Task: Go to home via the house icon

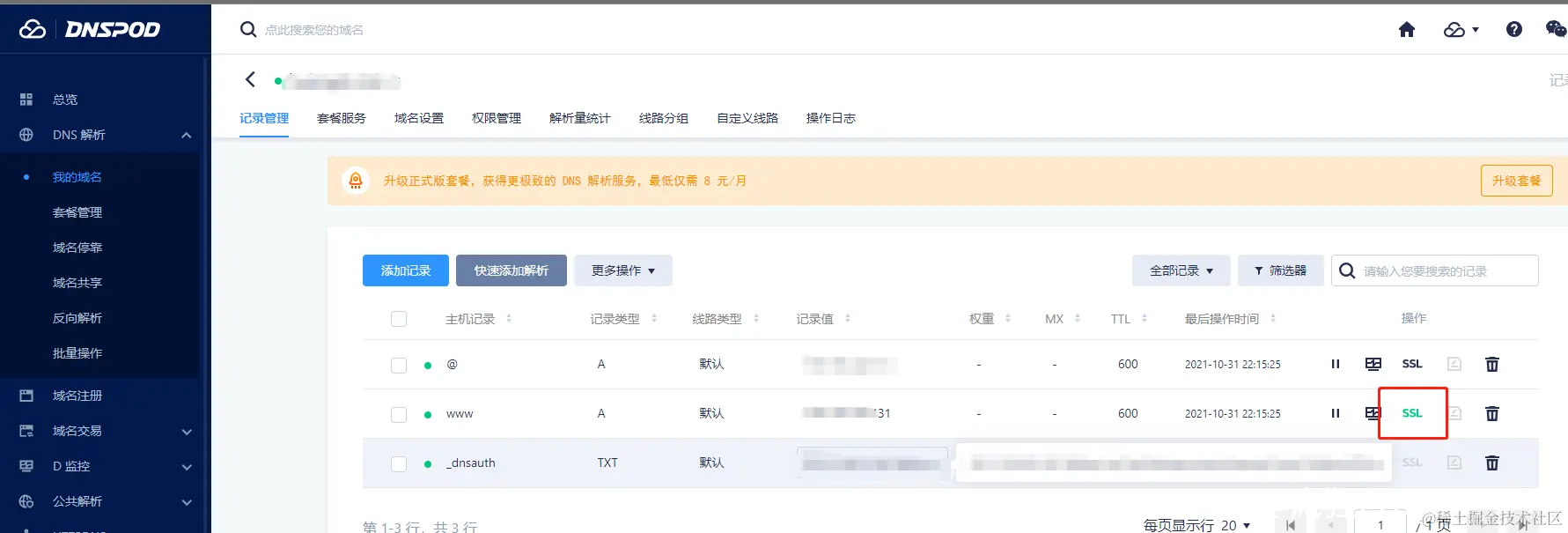Action: click(x=1407, y=29)
